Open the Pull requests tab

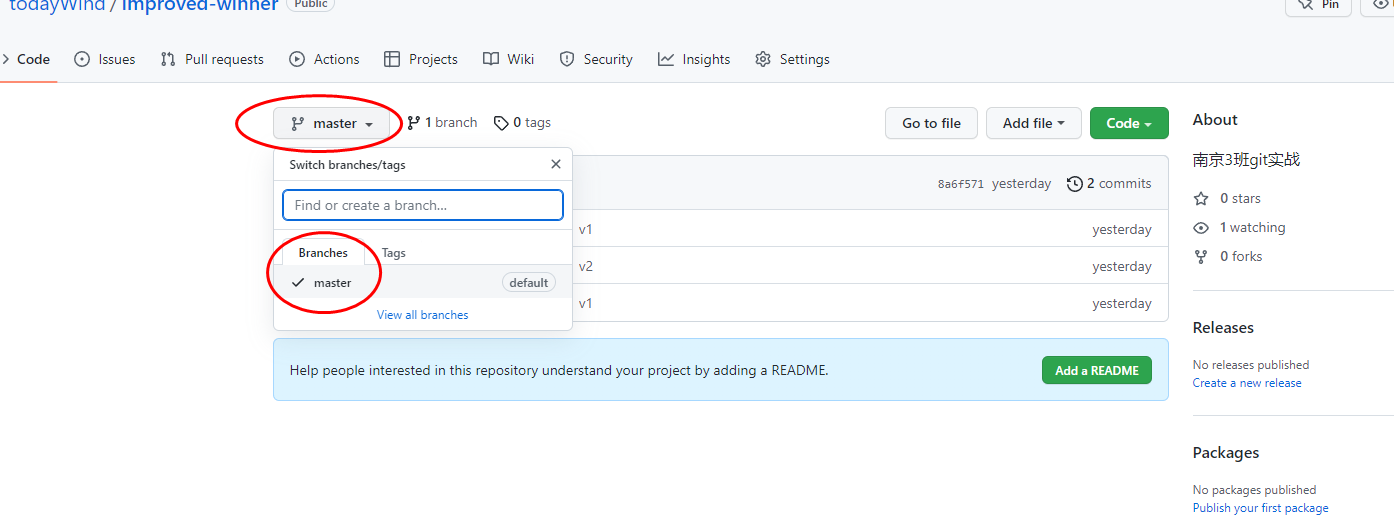click(212, 59)
